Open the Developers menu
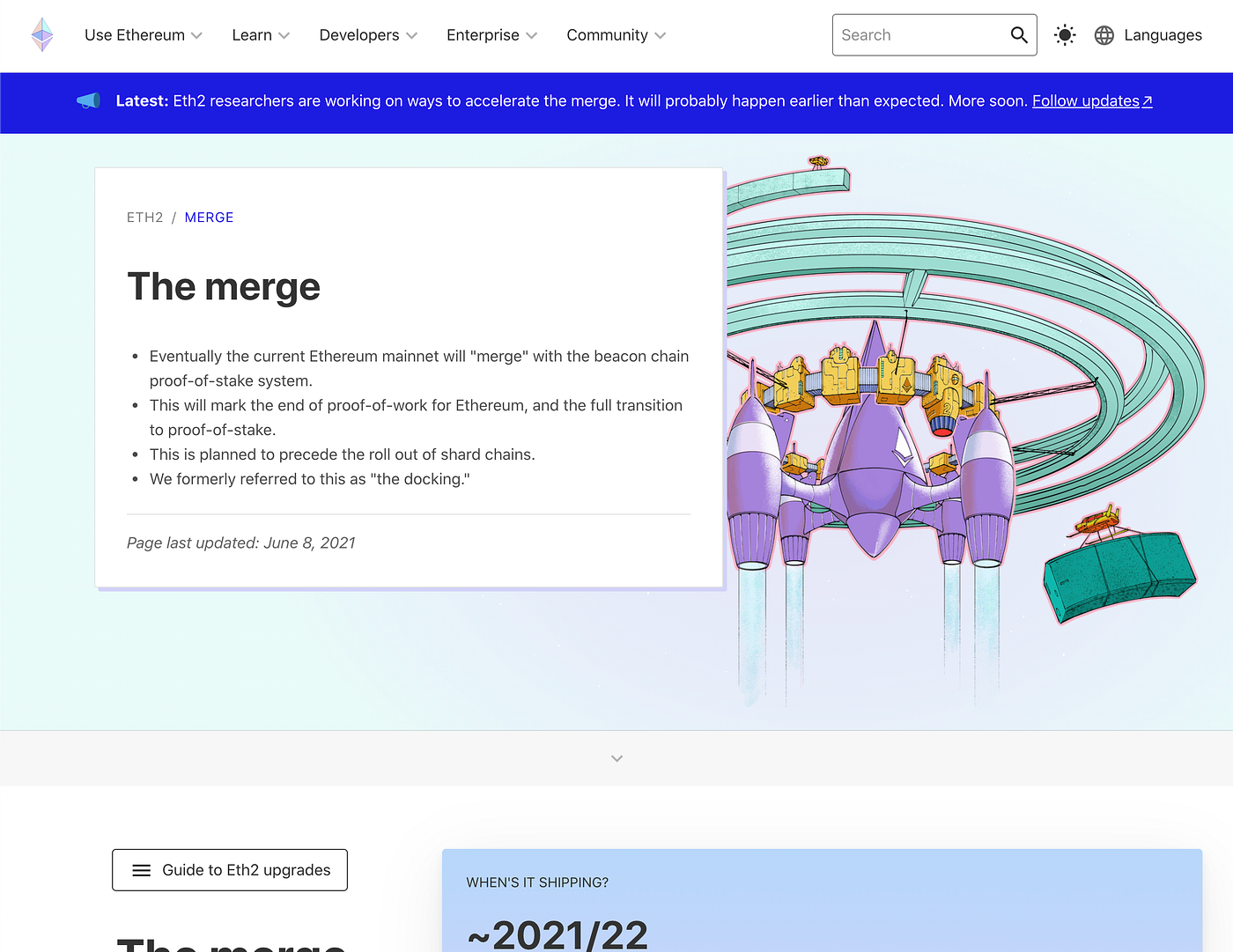 (368, 35)
